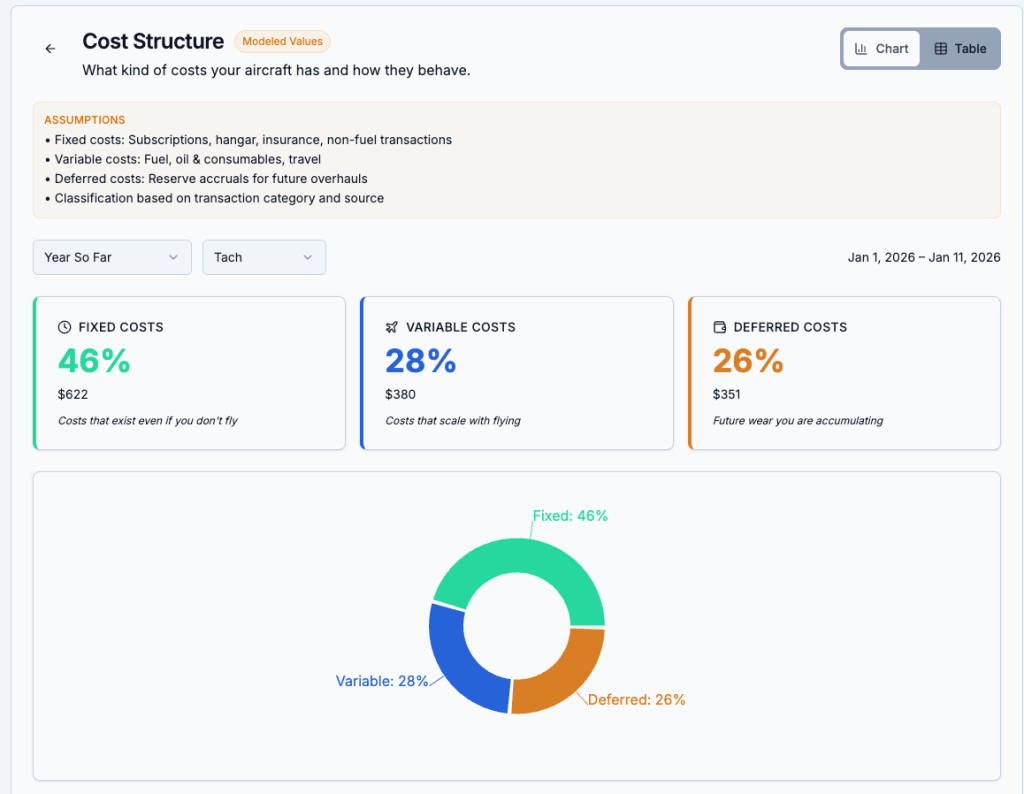The height and width of the screenshot is (794, 1024).
Task: Click the Jan 1 – Jan 11 date range
Action: tap(923, 257)
